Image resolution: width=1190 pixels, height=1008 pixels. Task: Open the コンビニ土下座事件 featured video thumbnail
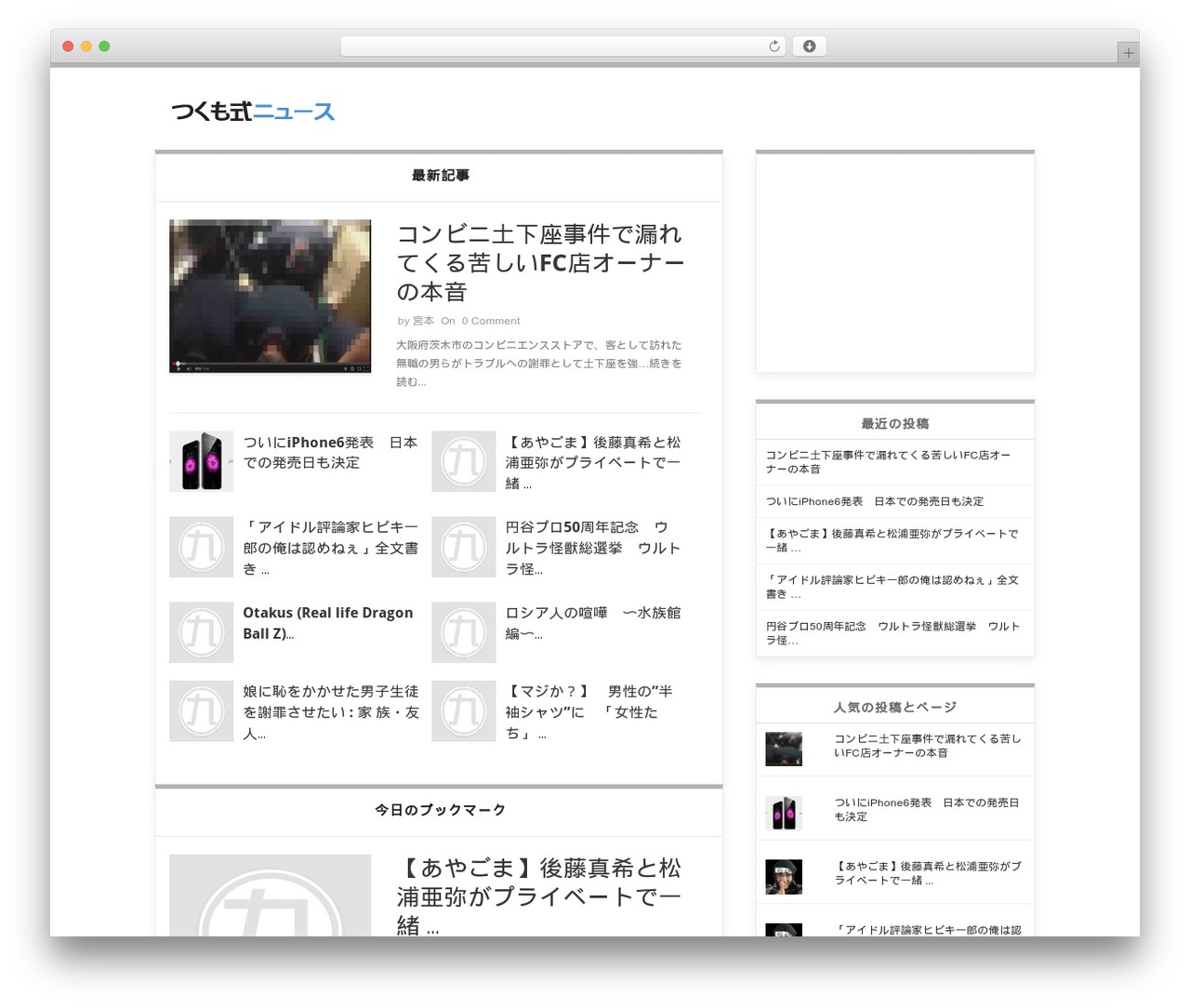[x=270, y=296]
